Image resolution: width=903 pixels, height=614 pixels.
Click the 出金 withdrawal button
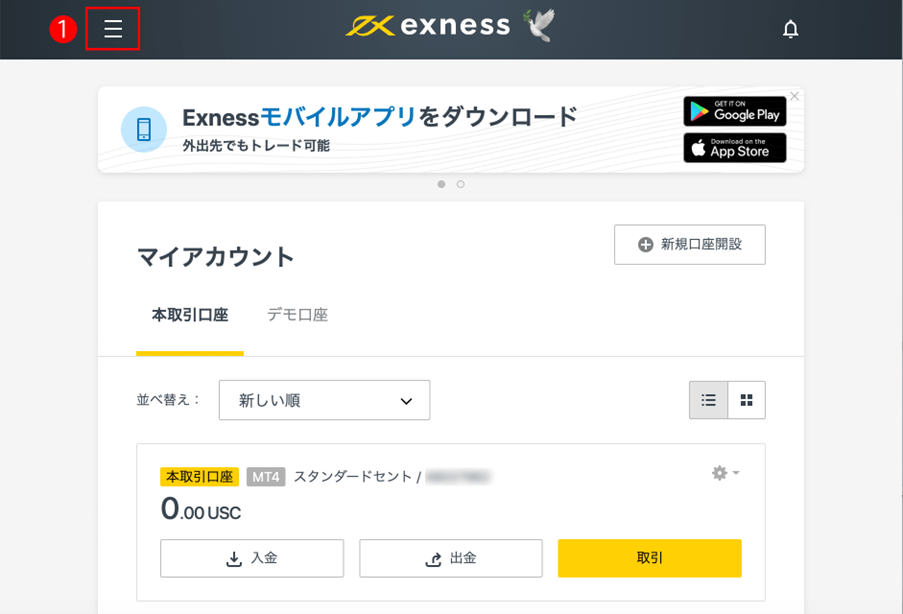pos(451,558)
